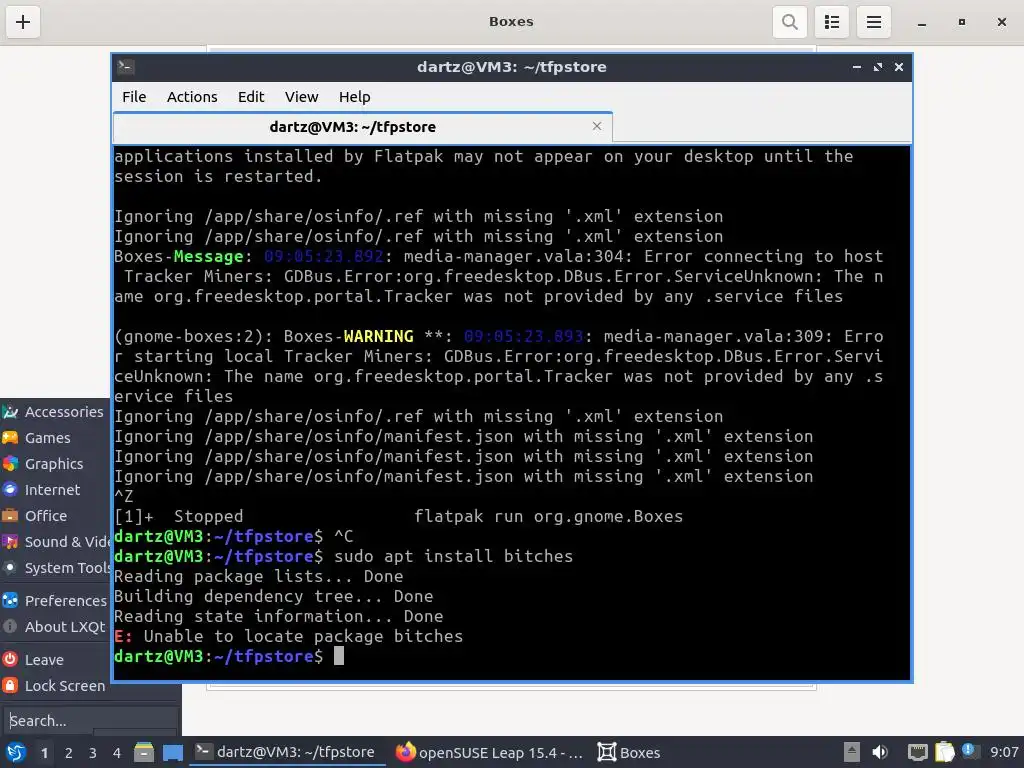Close the dartz@VM3 terminal tab
Image resolution: width=1024 pixels, height=768 pixels.
tap(596, 126)
